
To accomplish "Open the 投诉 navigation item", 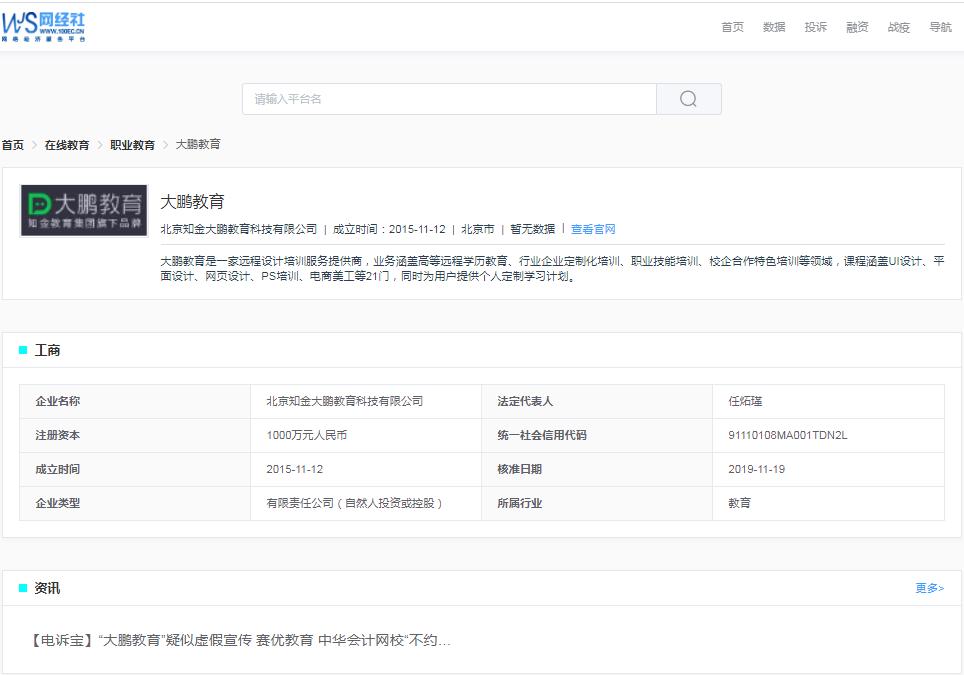I will pos(814,27).
